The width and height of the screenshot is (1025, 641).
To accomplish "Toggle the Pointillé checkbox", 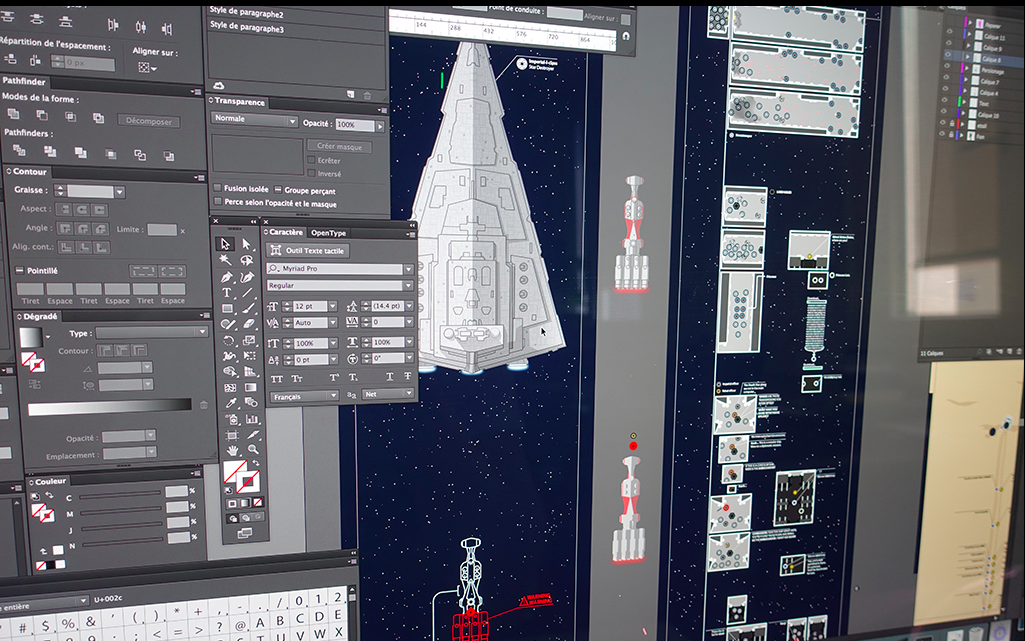I will [20, 270].
